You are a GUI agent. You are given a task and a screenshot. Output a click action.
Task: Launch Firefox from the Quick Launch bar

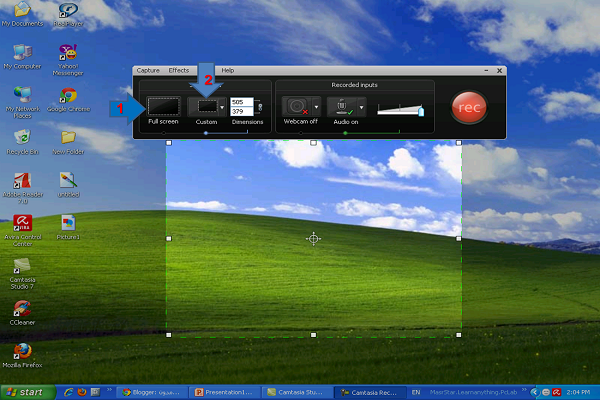[82, 392]
